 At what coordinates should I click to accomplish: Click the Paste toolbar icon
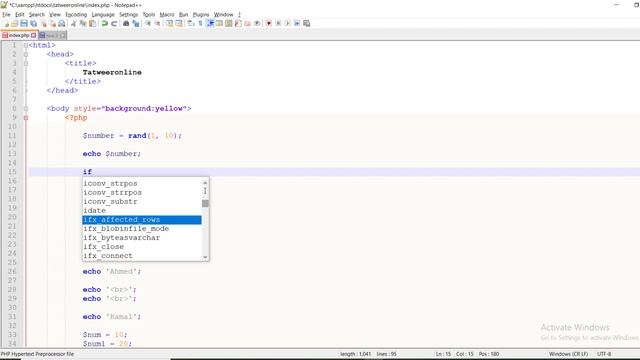coord(93,24)
